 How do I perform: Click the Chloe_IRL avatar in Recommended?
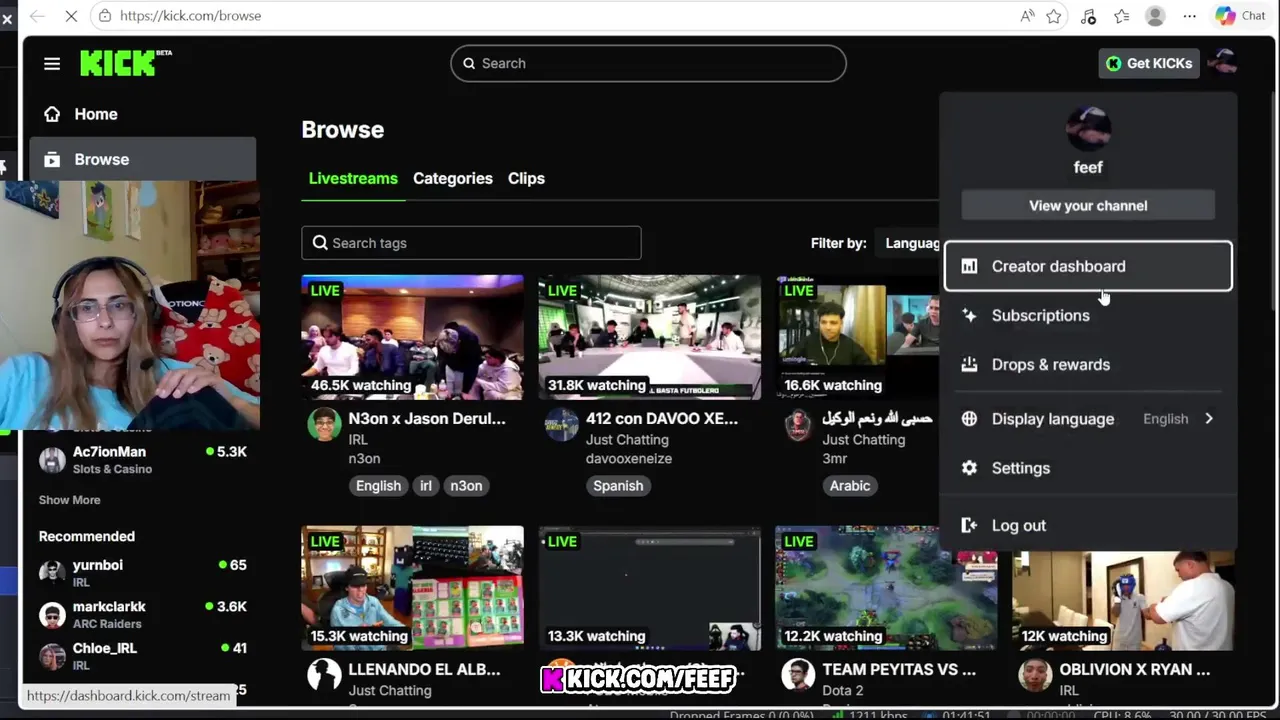[52, 656]
